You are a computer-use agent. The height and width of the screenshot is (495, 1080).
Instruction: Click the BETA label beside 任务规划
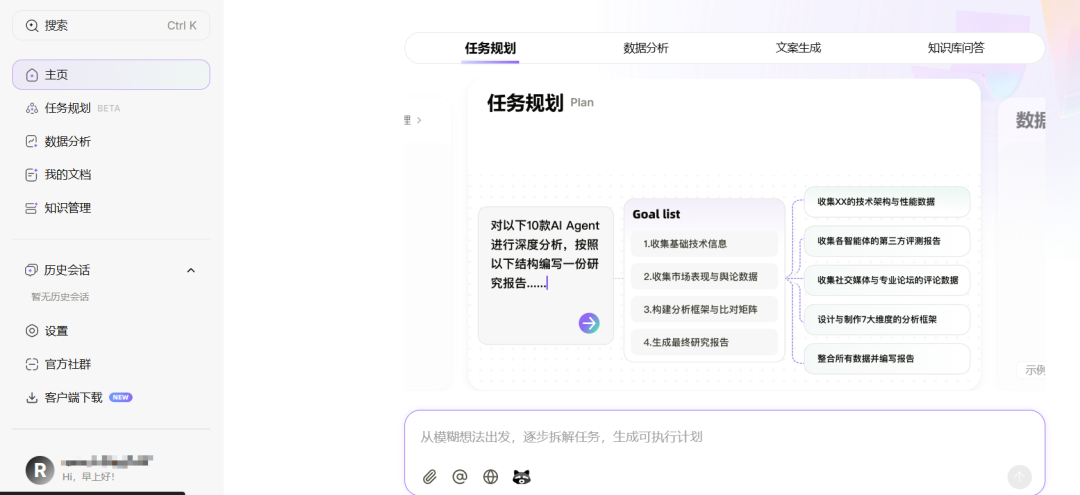109,109
